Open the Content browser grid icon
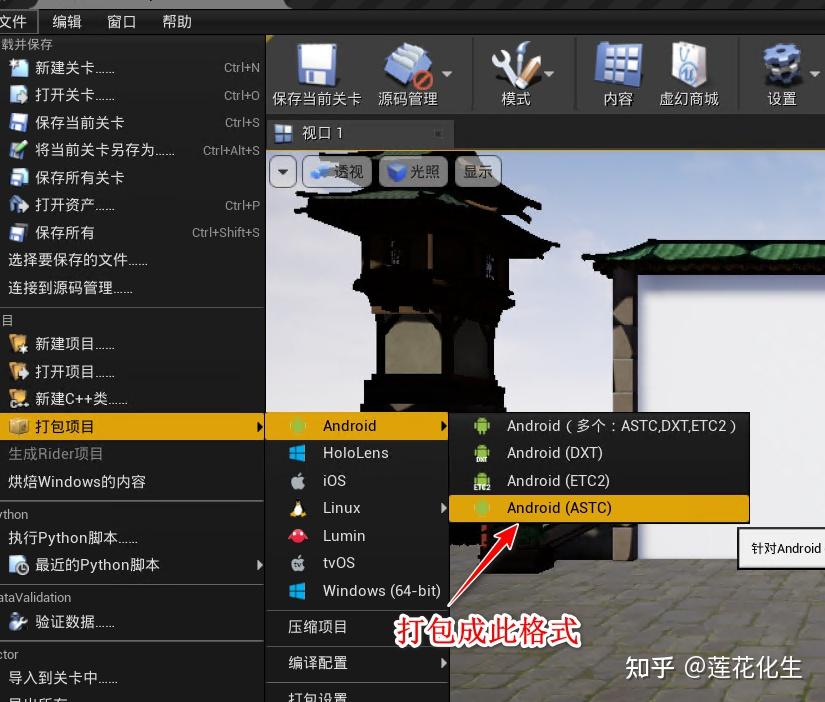This screenshot has width=825, height=702. click(x=618, y=65)
